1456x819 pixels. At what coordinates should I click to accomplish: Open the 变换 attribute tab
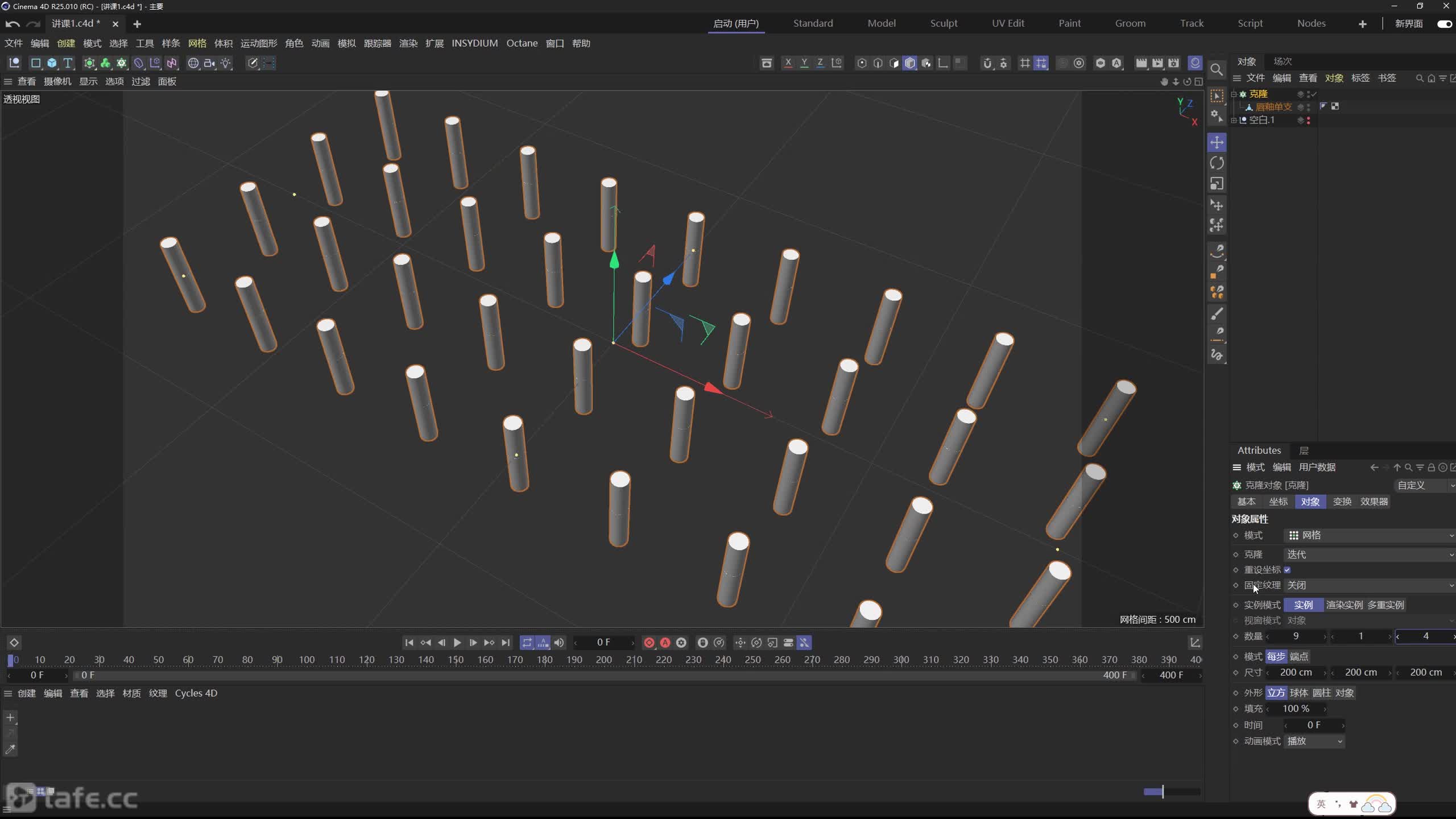click(1342, 502)
